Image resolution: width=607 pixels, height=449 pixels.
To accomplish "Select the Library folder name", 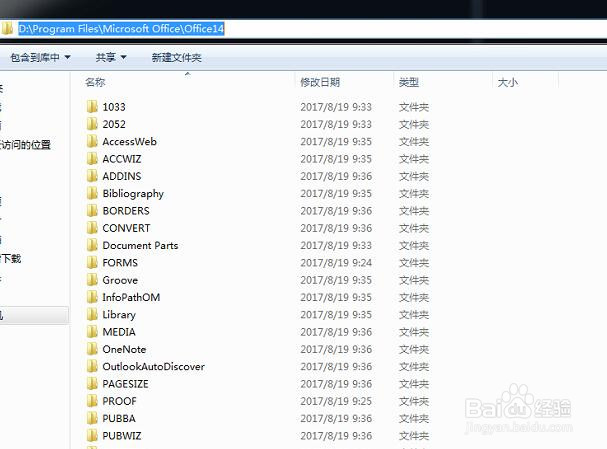I will point(119,315).
